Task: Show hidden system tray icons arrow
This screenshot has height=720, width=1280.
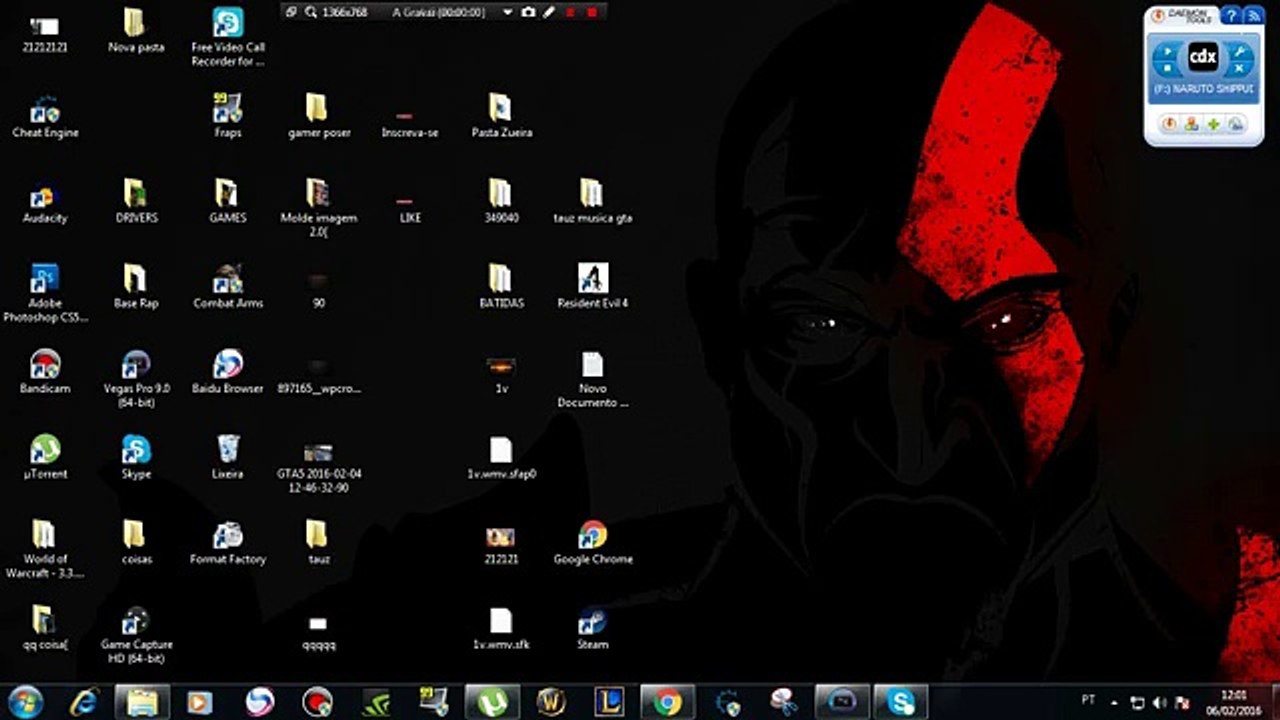Action: click(x=1114, y=702)
